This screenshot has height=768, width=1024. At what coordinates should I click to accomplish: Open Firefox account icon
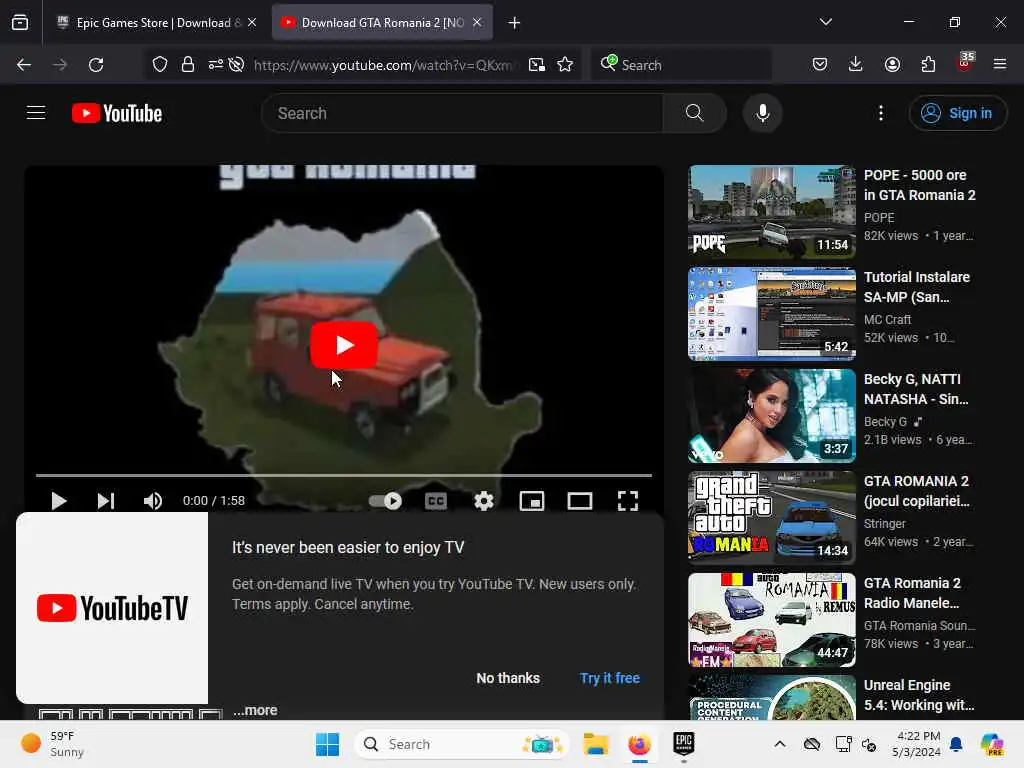click(x=892, y=64)
